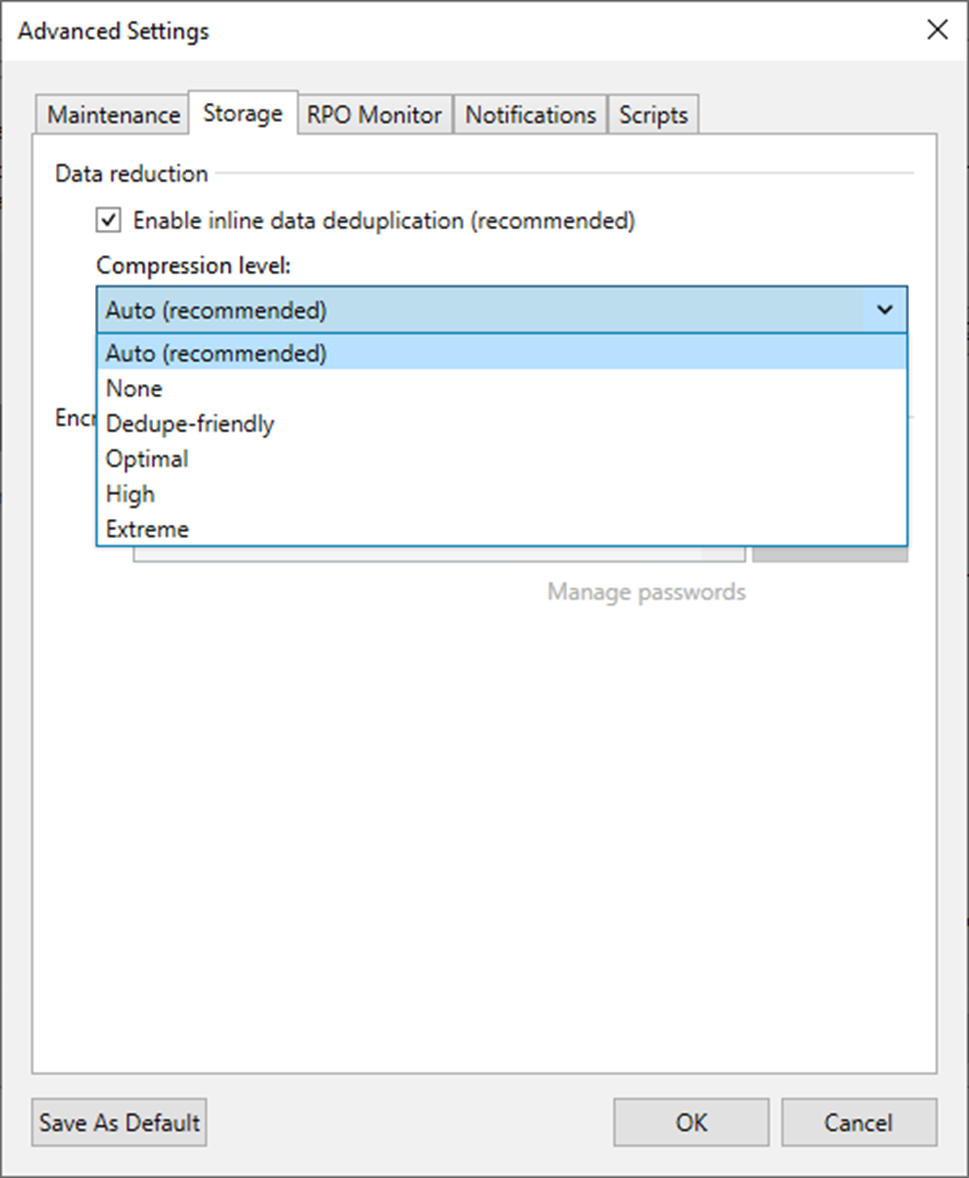Screen dimensions: 969x1178
Task: Go to the Notifications tab
Action: click(x=530, y=115)
